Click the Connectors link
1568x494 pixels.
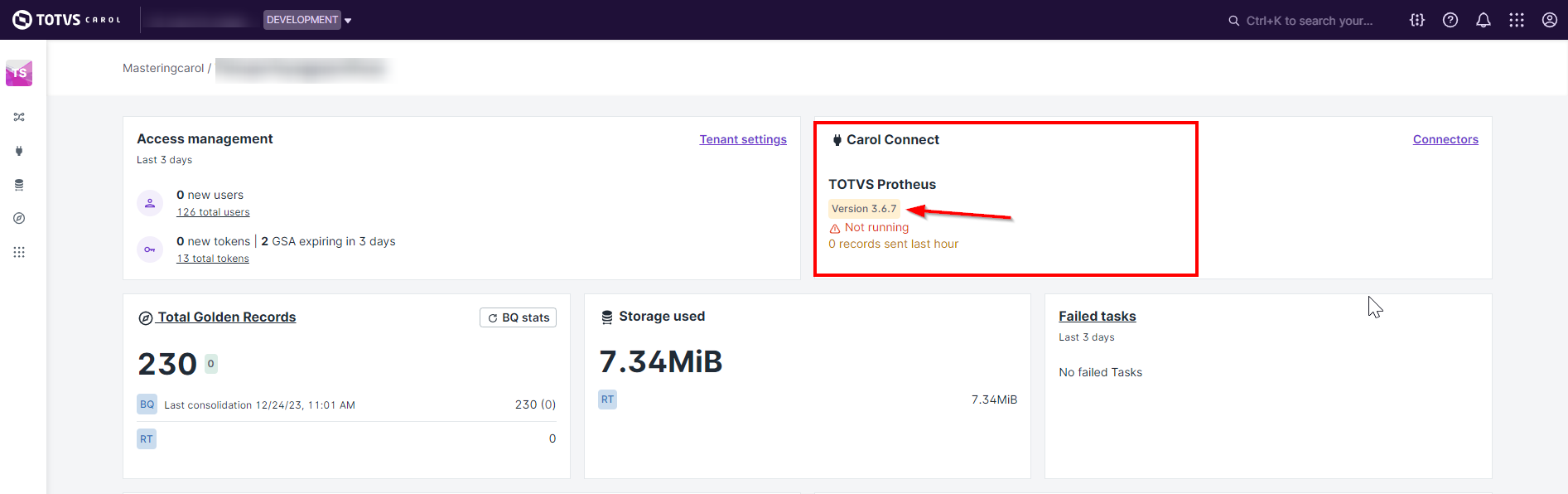pyautogui.click(x=1445, y=139)
